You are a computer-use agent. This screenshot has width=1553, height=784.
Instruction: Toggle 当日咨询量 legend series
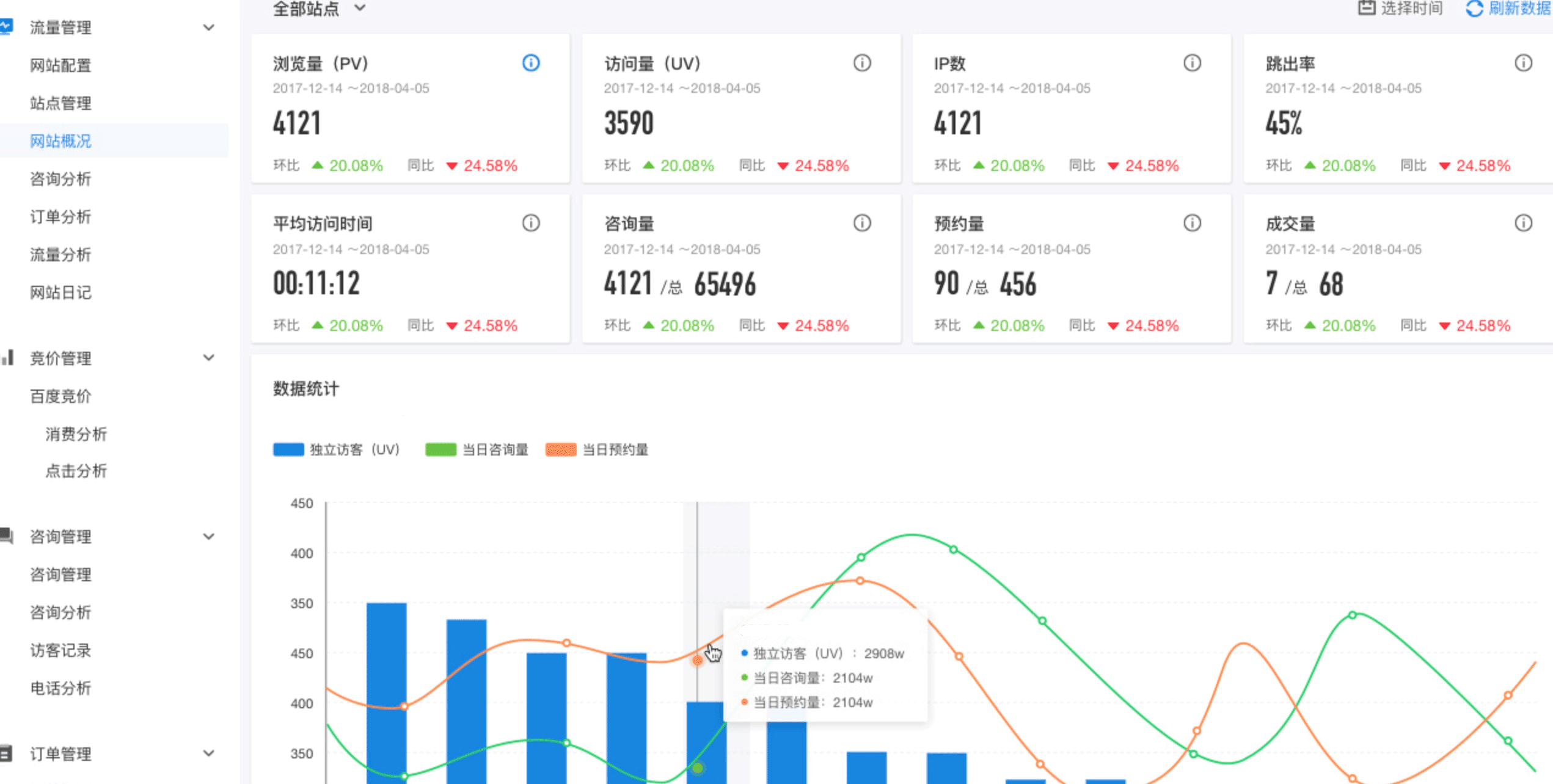point(495,450)
